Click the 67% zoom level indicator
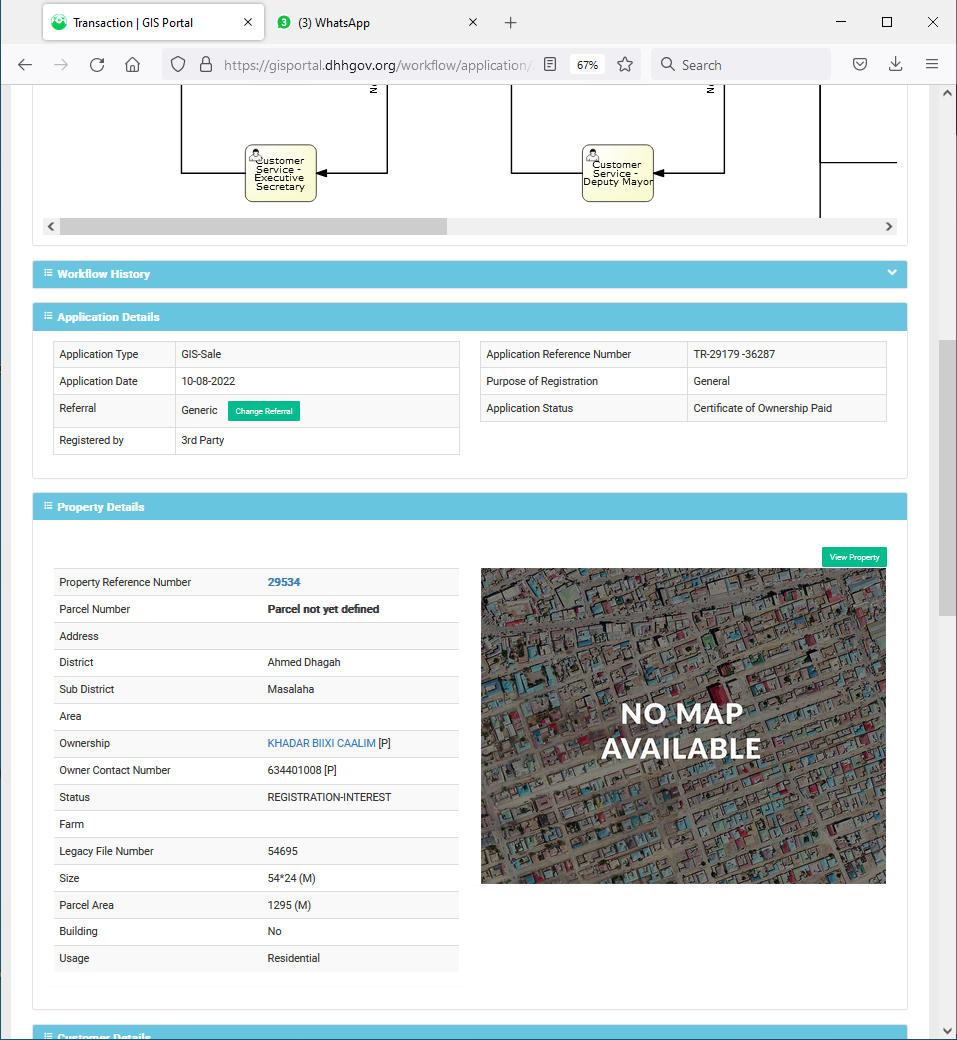Viewport: 957px width, 1040px height. [x=588, y=65]
